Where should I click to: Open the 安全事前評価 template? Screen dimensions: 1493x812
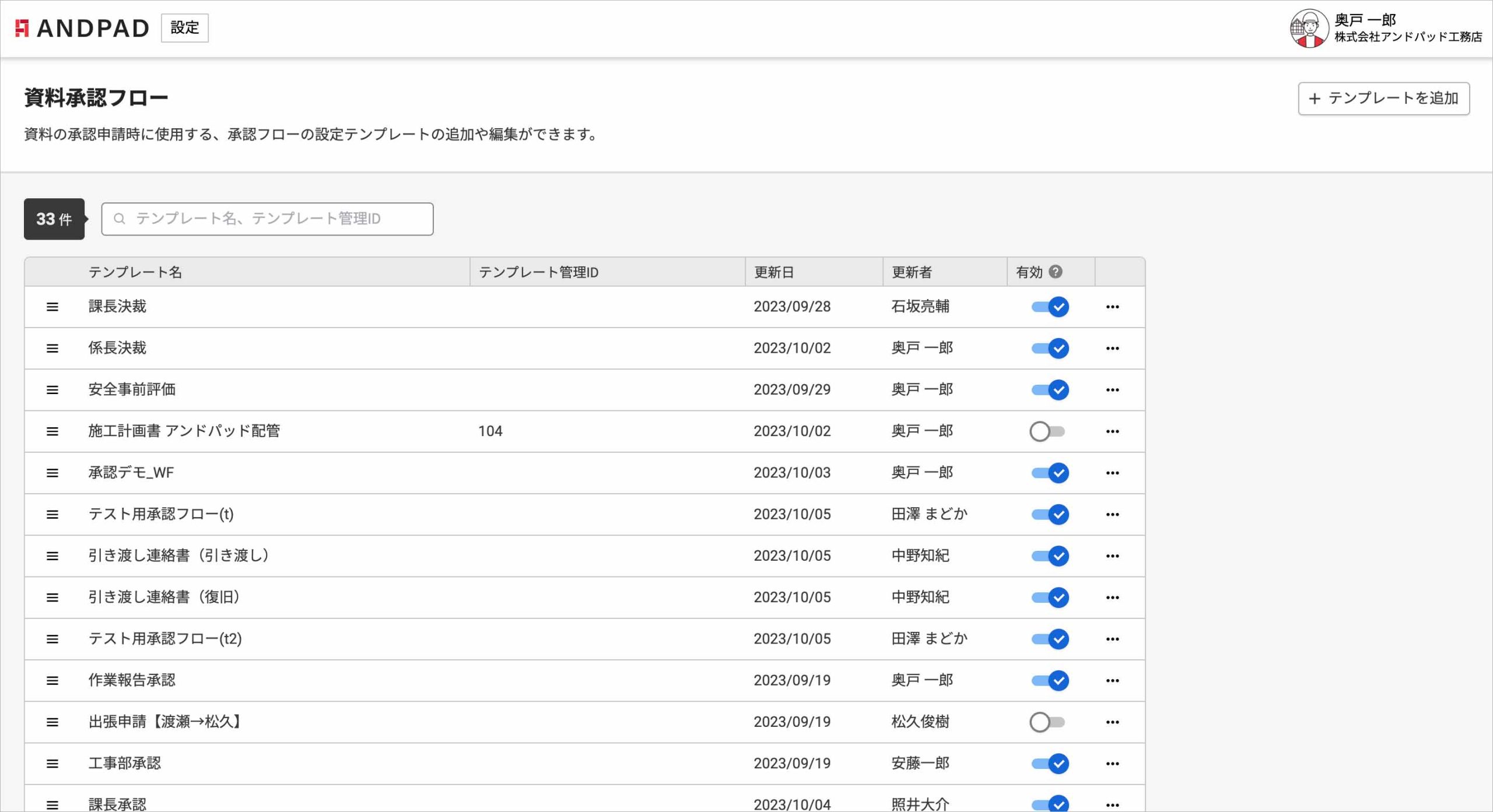tap(132, 389)
